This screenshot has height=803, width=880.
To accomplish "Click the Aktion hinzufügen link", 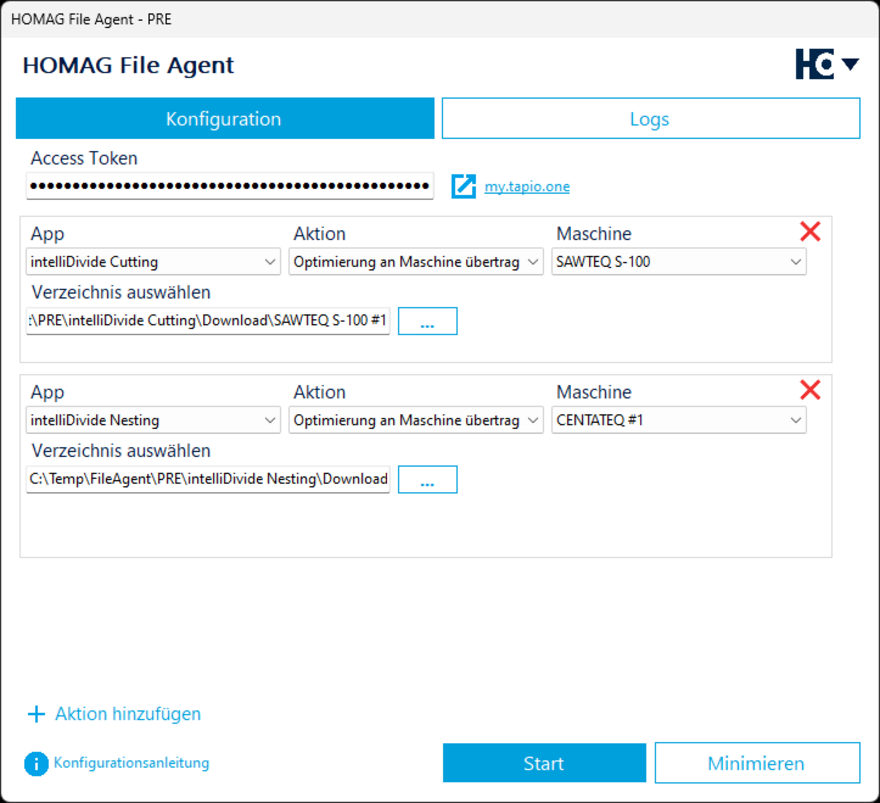I will click(128, 714).
